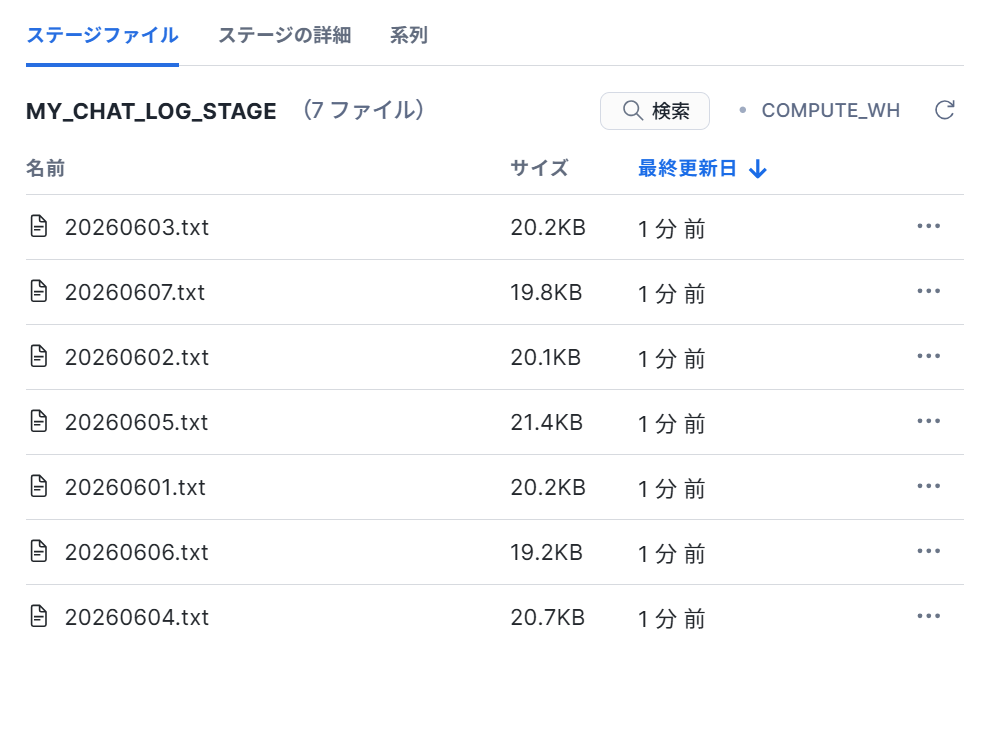The image size is (998, 745).
Task: Open more options for 20260601.txt
Action: pos(929,486)
